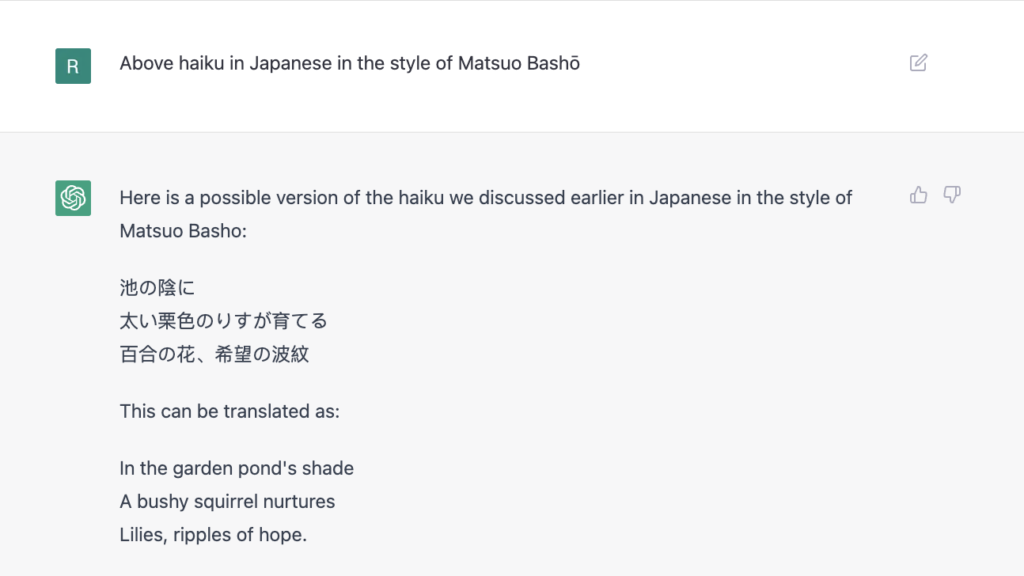Click the line "In the garden pond's shade"
Image resolution: width=1024 pixels, height=576 pixels.
pyautogui.click(x=236, y=468)
